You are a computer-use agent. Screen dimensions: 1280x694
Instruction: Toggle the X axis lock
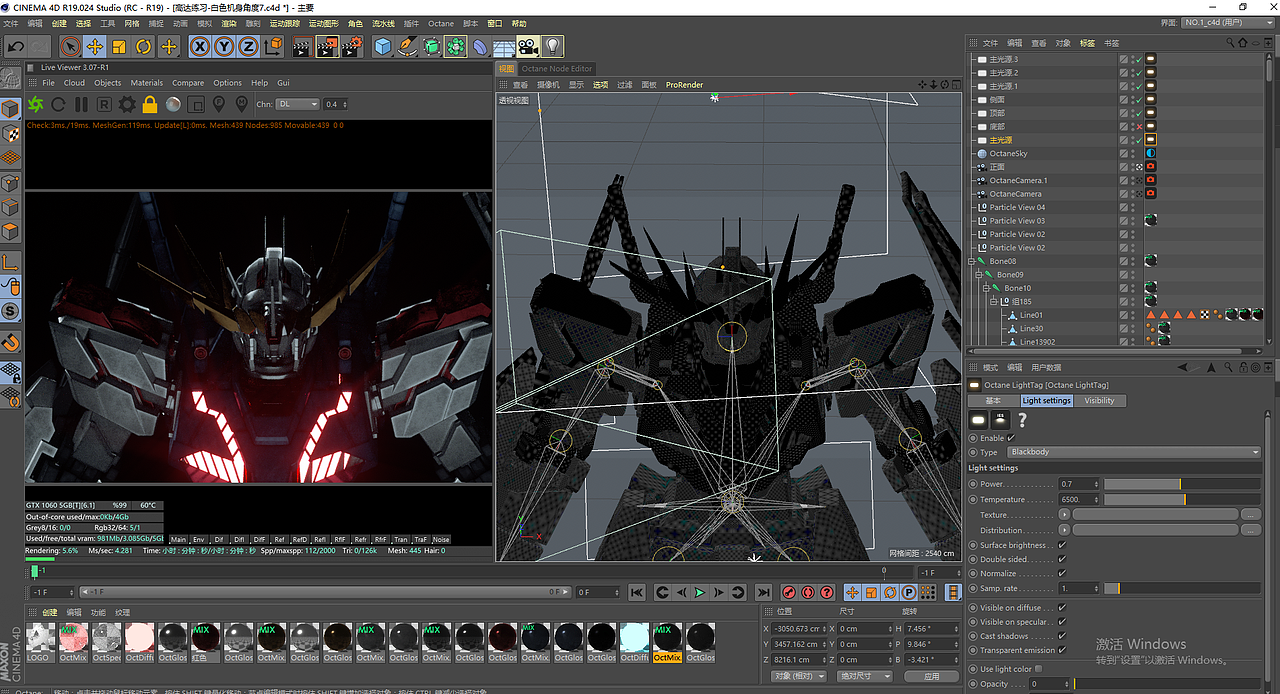[x=200, y=46]
